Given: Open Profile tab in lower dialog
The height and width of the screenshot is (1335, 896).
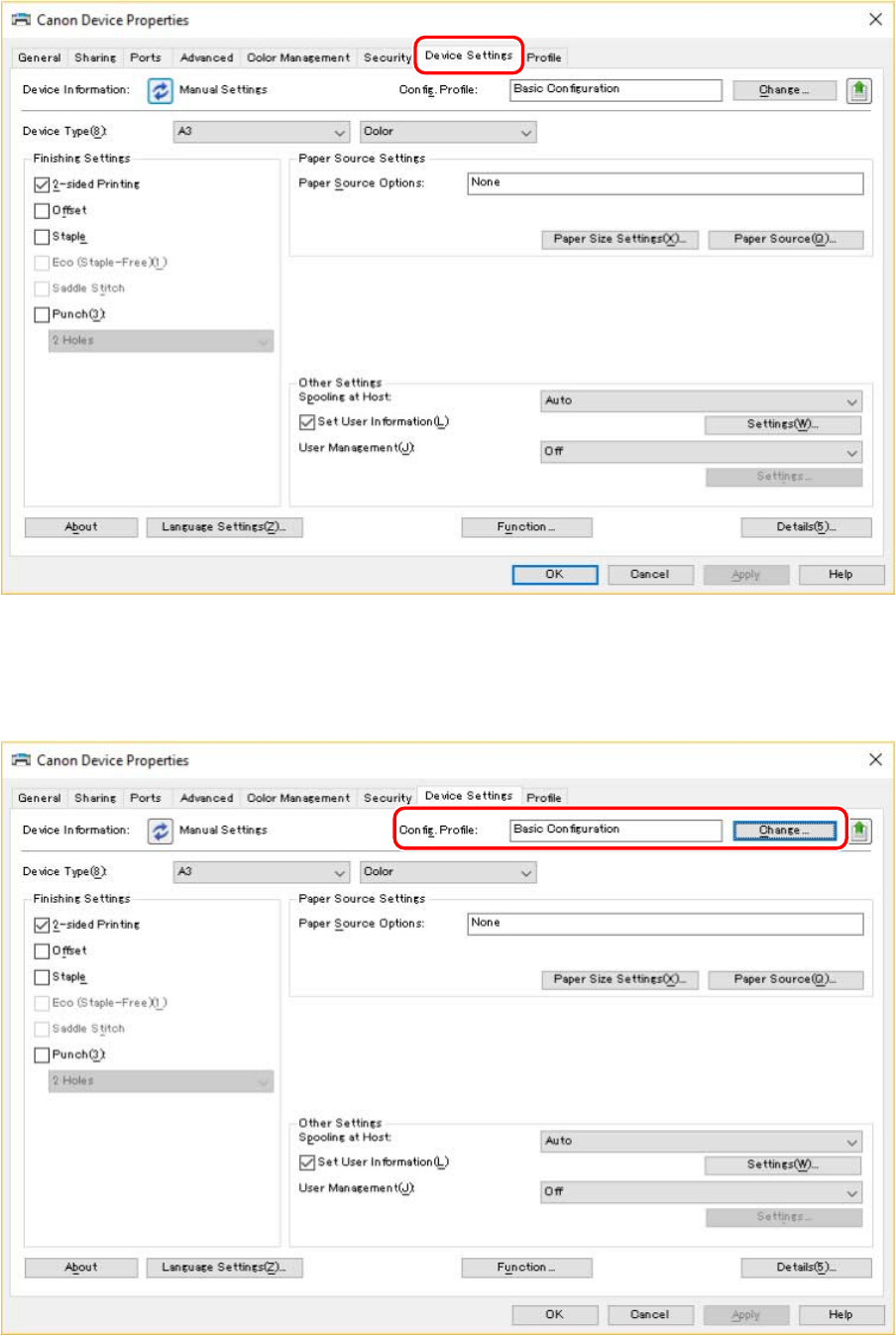Looking at the screenshot, I should coord(544,798).
